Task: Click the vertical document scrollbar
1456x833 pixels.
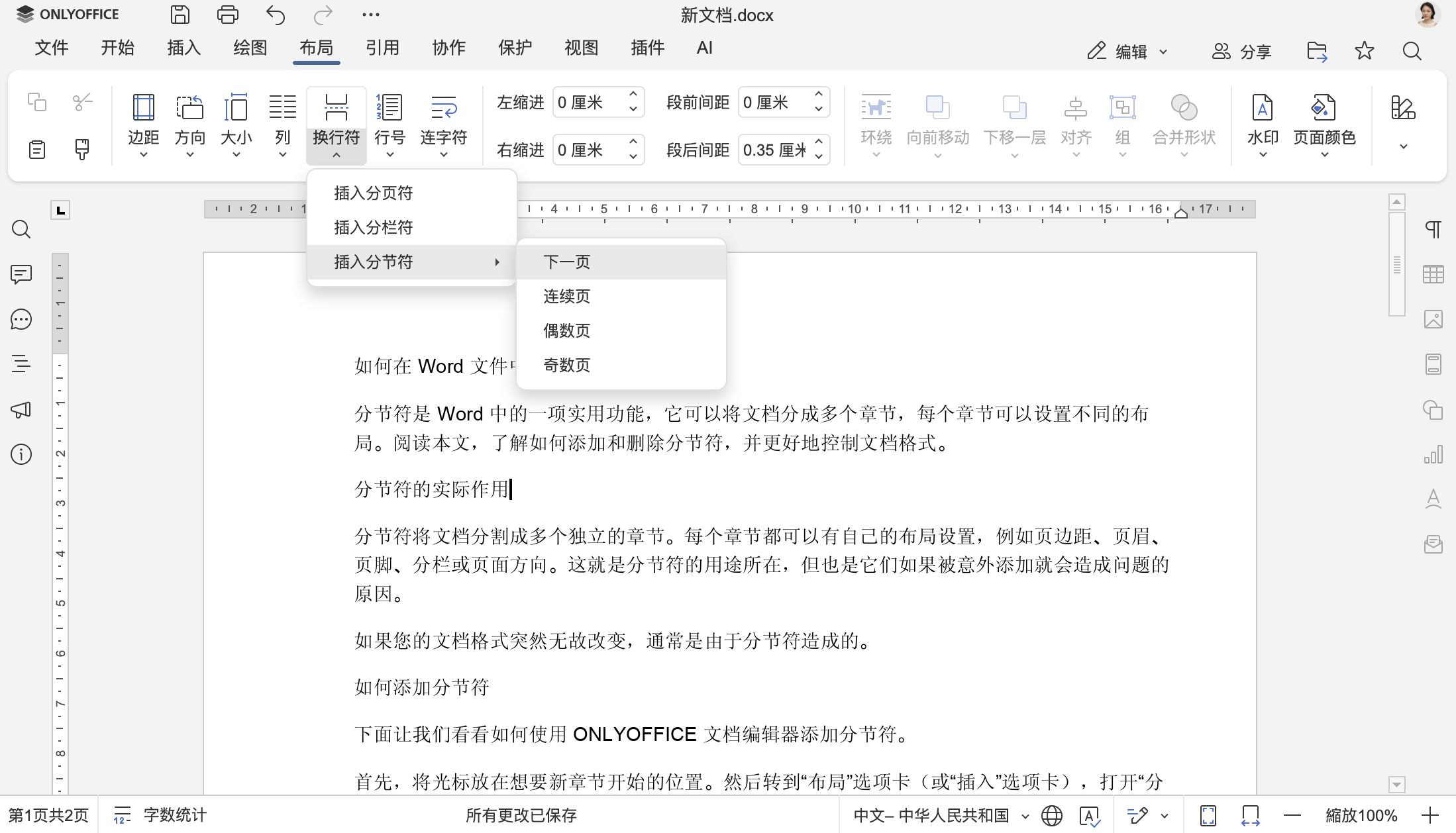Action: pos(1398,264)
